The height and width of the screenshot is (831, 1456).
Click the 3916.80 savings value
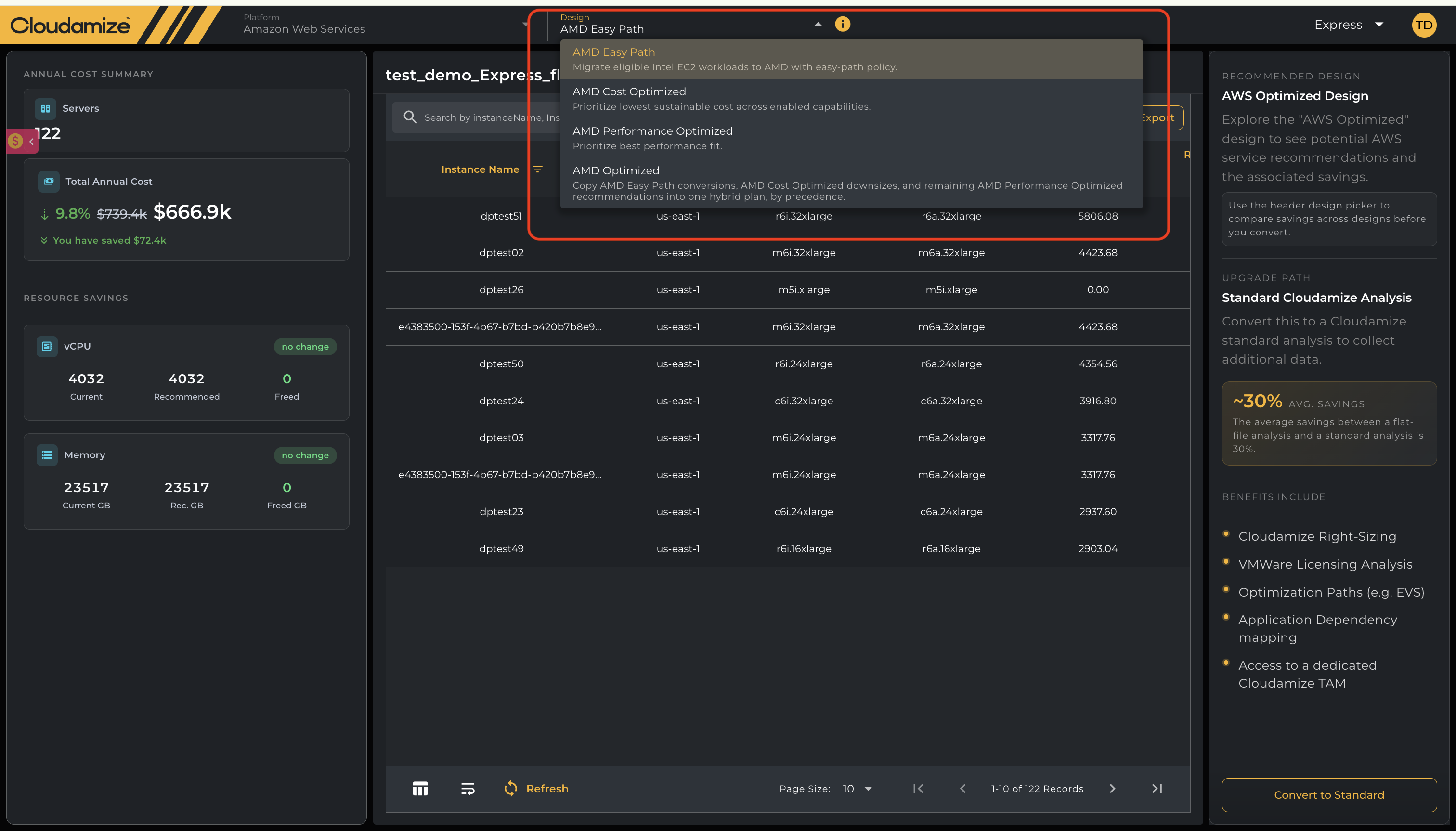1098,401
